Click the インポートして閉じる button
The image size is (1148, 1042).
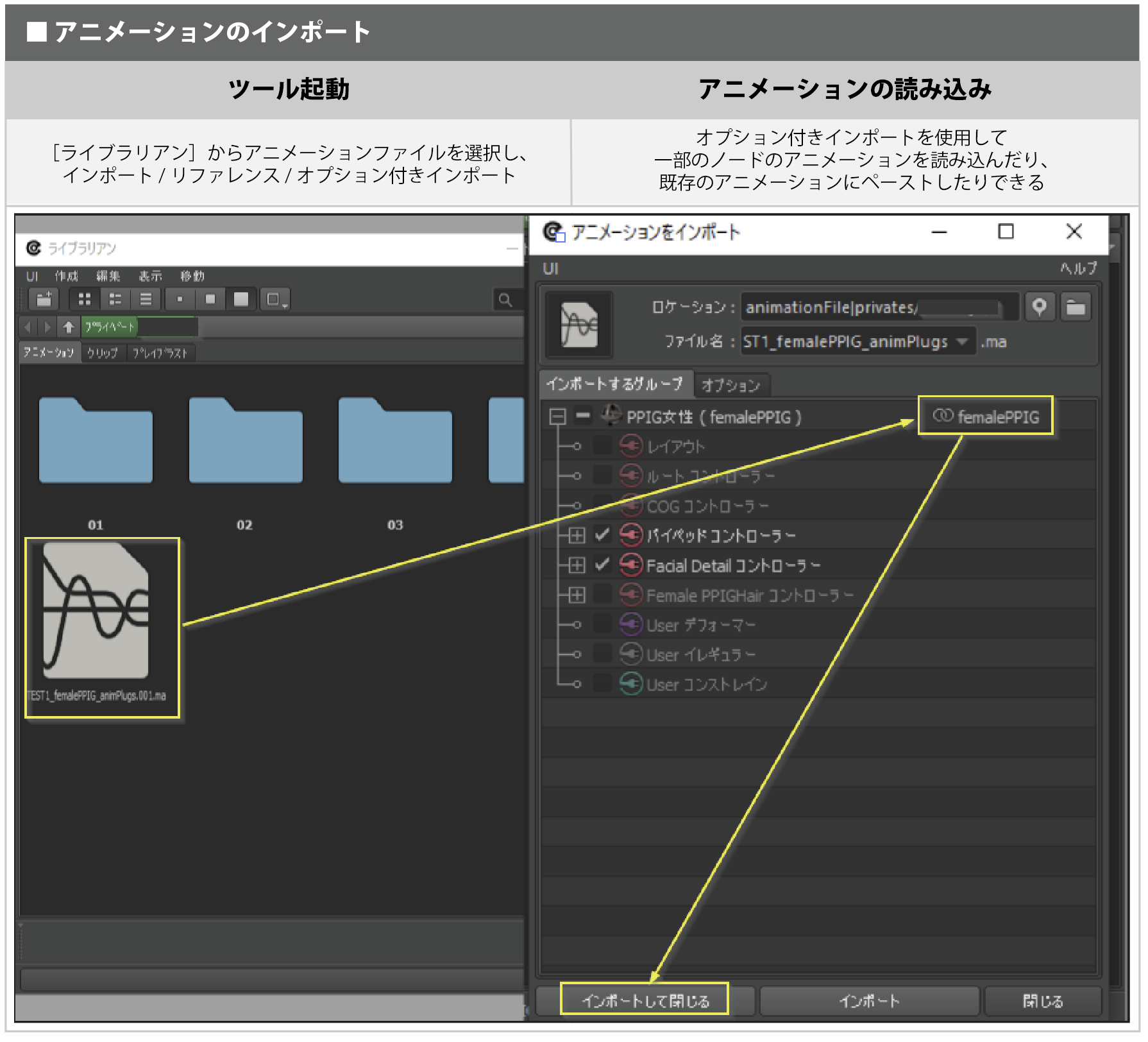pyautogui.click(x=645, y=1000)
